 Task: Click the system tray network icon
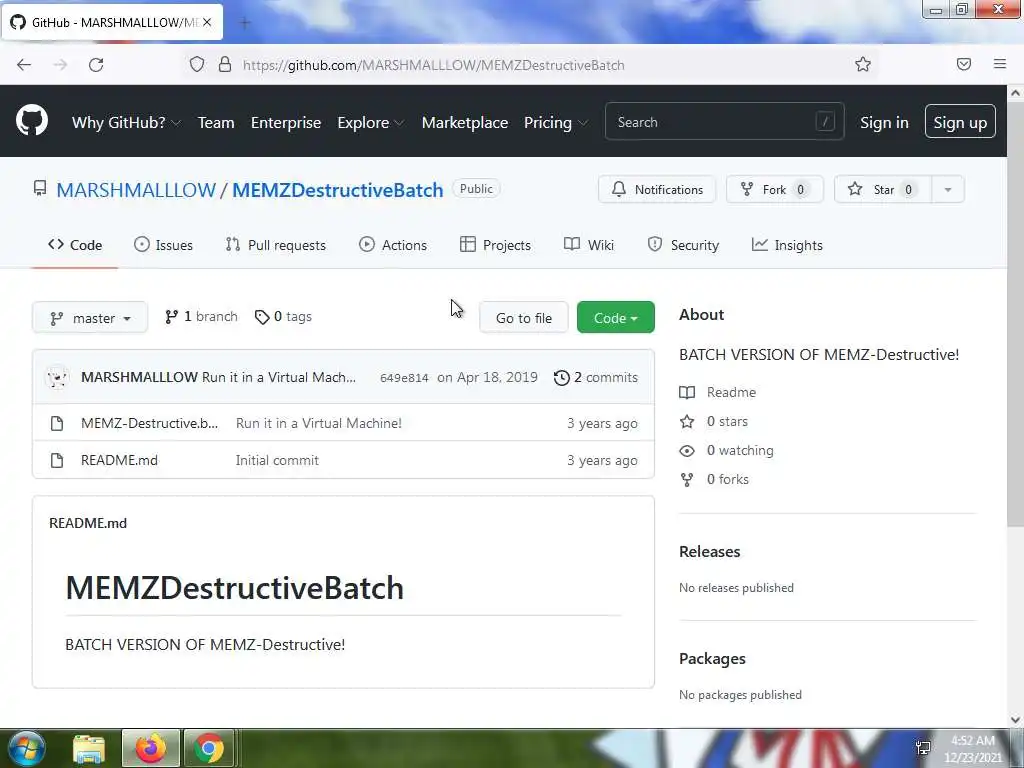923,747
